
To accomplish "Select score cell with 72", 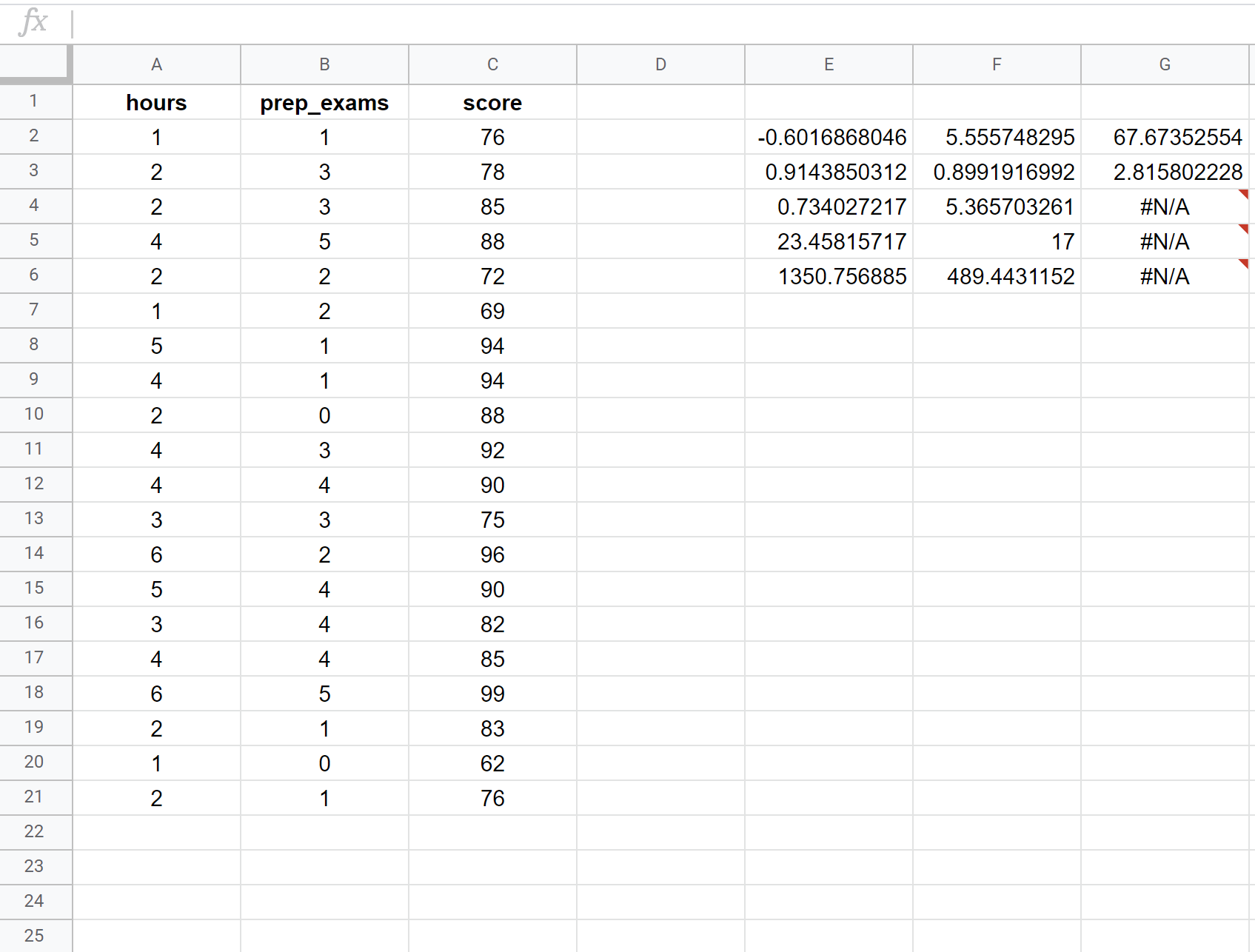I will 492,276.
